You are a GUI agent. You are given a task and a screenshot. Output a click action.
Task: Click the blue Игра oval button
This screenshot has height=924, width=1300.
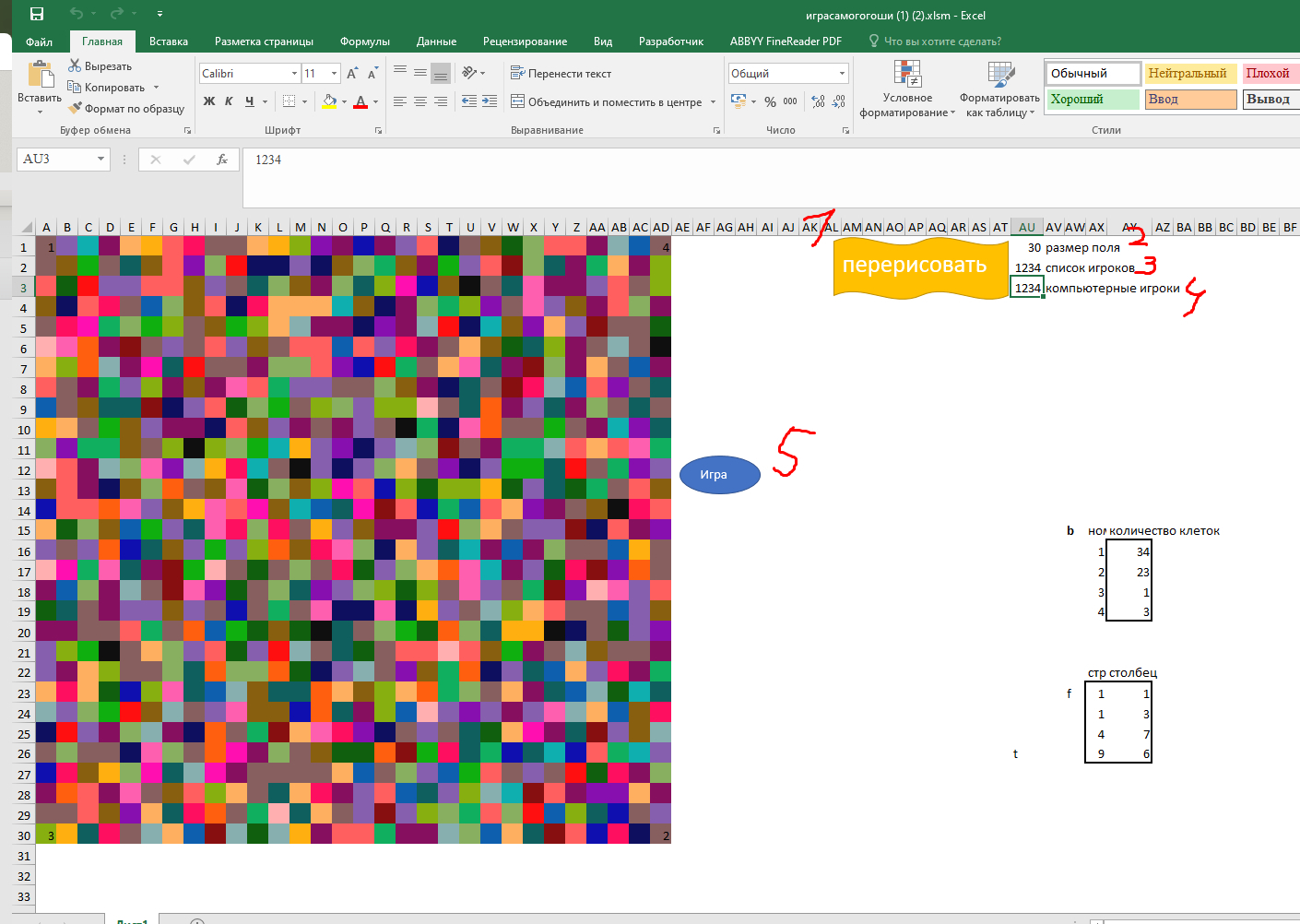[x=719, y=474]
